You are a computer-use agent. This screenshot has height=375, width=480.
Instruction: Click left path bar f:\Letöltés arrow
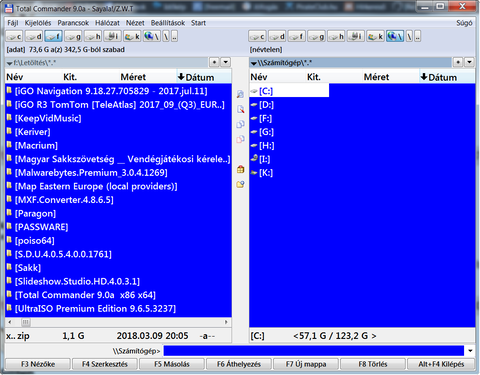click(10, 63)
